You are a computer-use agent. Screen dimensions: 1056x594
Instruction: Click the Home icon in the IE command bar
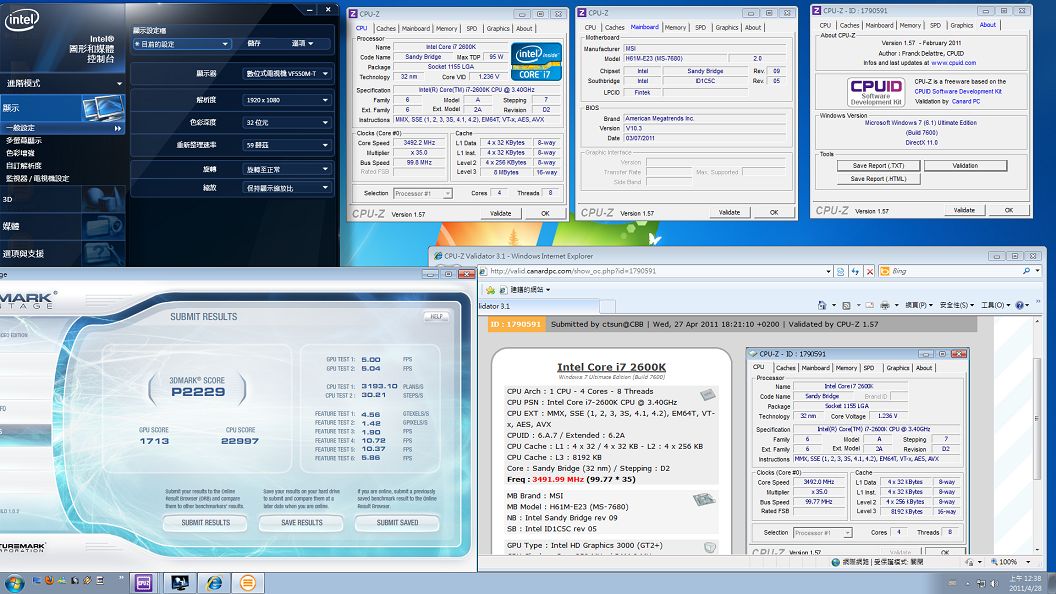pyautogui.click(x=822, y=305)
